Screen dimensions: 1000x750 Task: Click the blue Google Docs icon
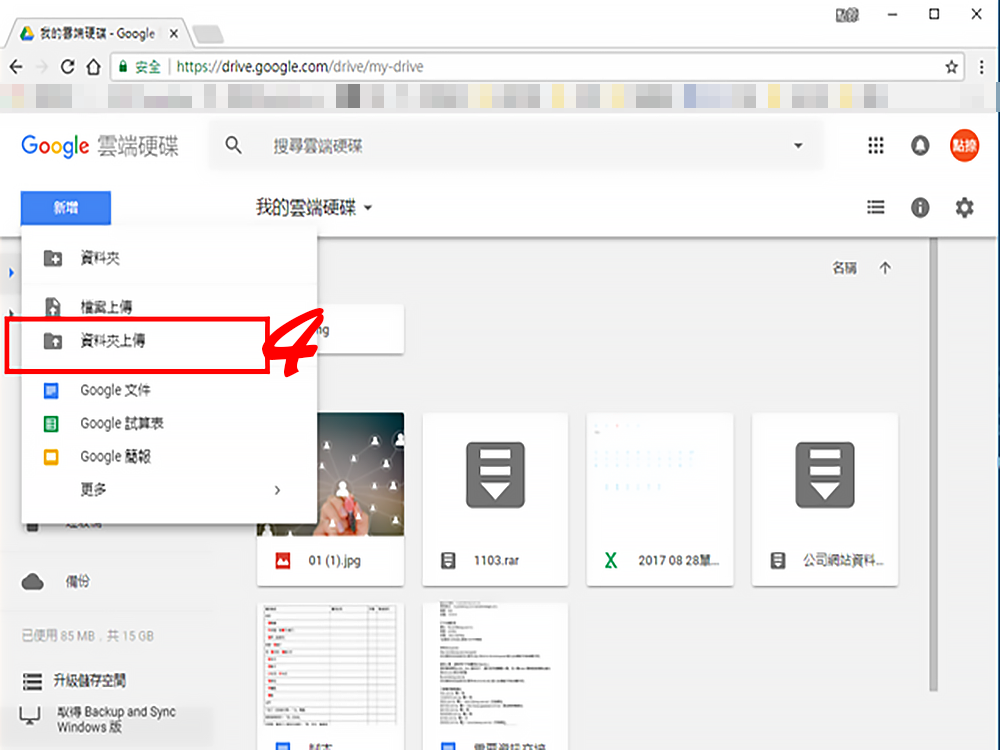pyautogui.click(x=51, y=390)
